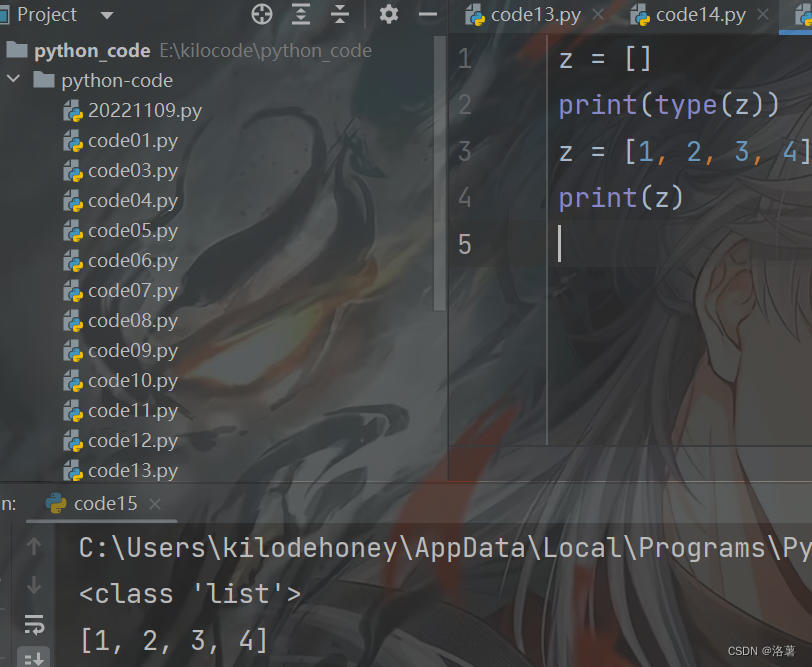
Task: Click line number 1 in the gutter
Action: pos(465,59)
